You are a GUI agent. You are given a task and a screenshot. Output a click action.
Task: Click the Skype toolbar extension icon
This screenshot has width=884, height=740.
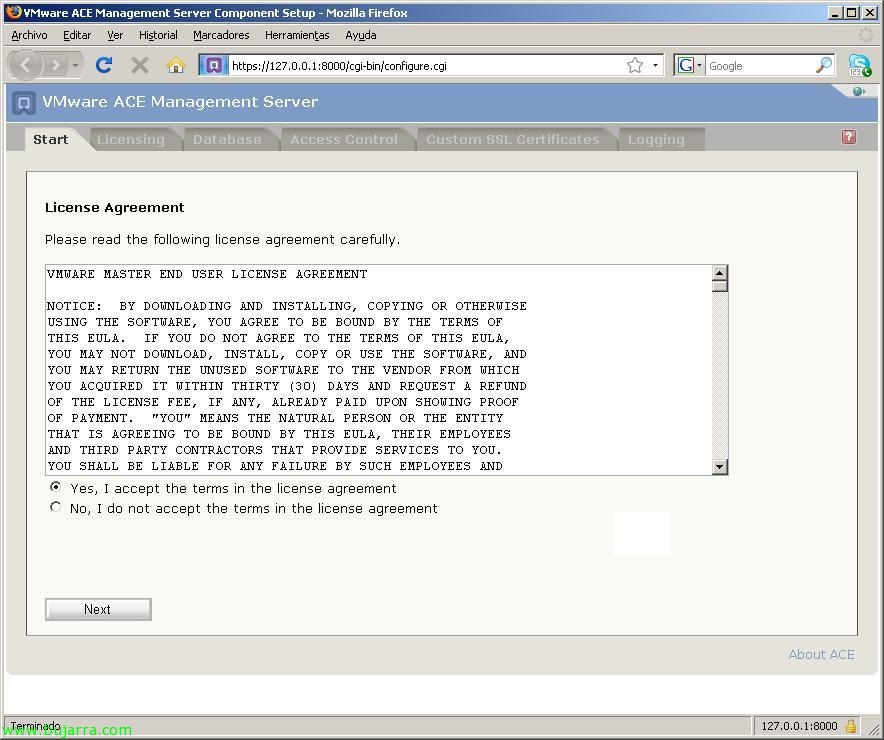[860, 65]
